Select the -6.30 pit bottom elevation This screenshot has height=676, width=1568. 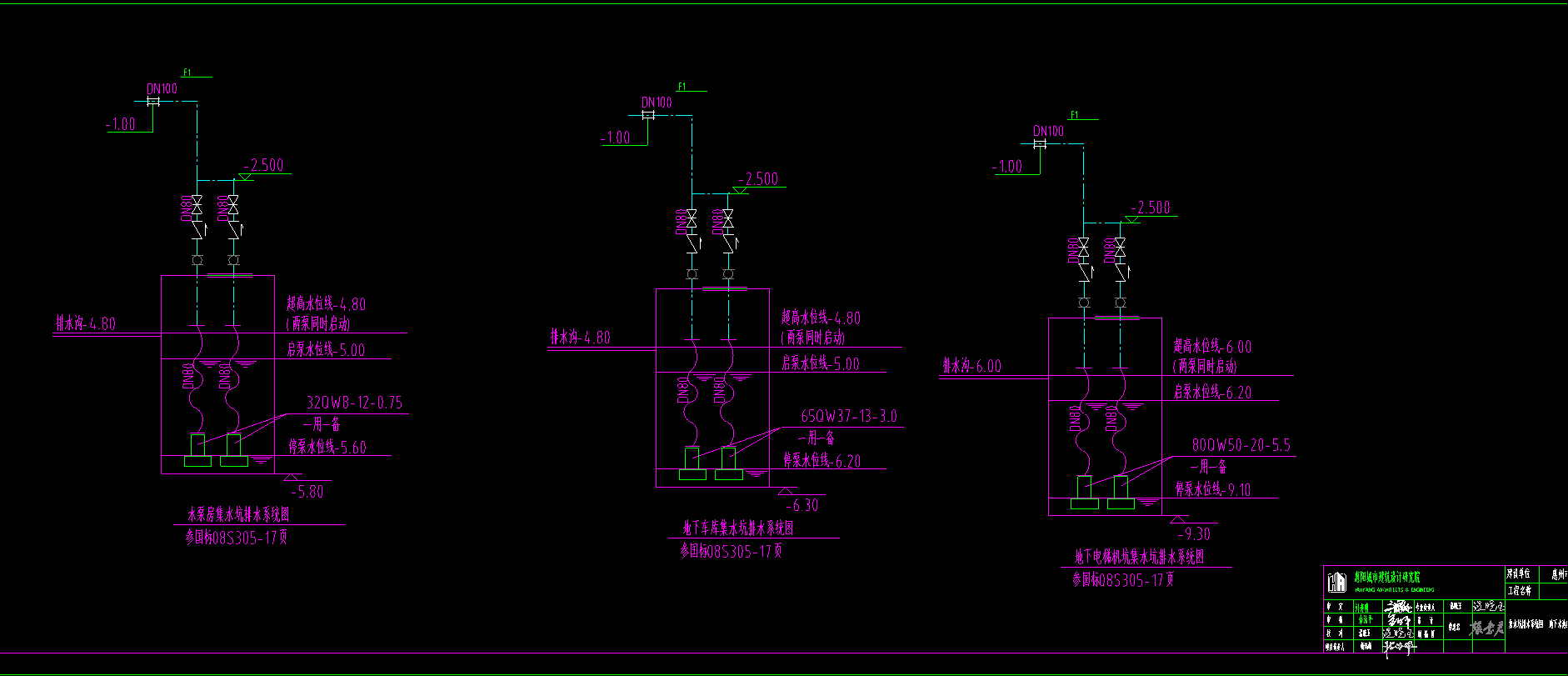point(801,505)
